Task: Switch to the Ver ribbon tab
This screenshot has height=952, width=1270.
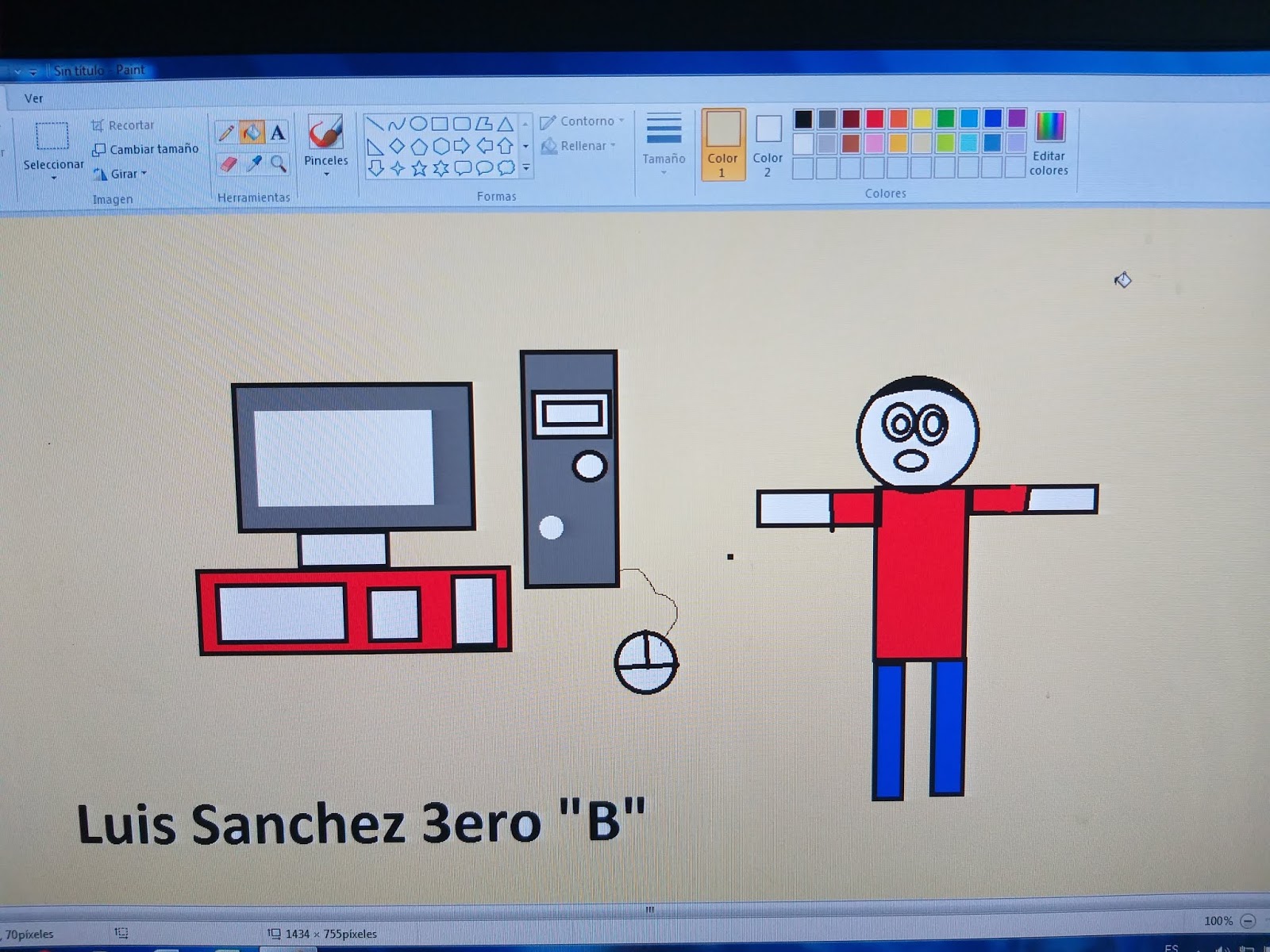Action: coord(33,98)
